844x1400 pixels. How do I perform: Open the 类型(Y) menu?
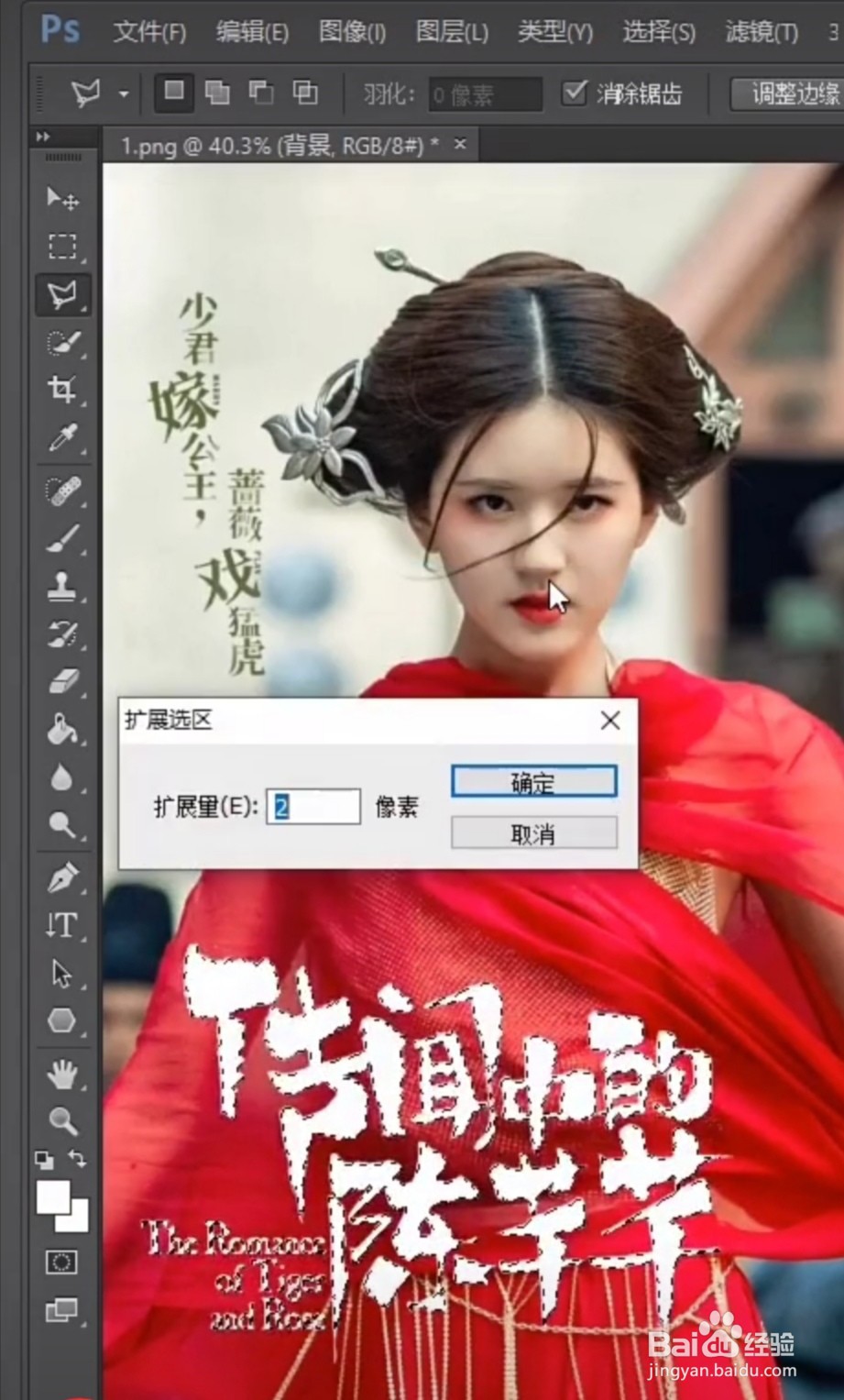tap(554, 32)
